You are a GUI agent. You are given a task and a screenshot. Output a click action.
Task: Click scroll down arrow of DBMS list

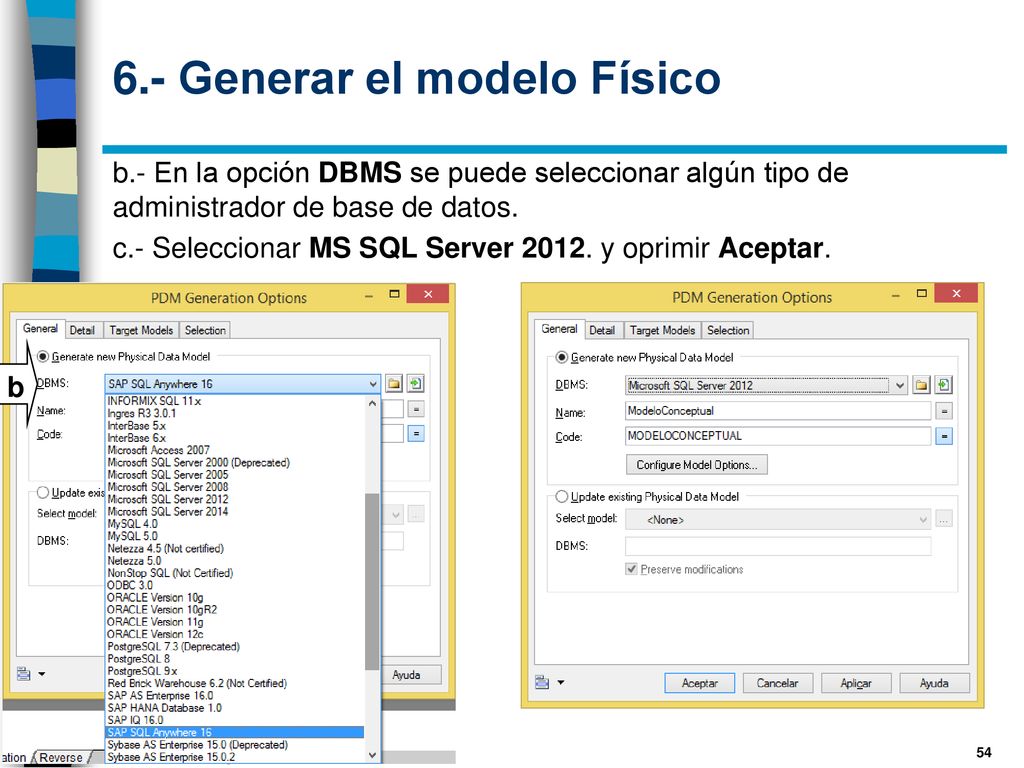372,755
